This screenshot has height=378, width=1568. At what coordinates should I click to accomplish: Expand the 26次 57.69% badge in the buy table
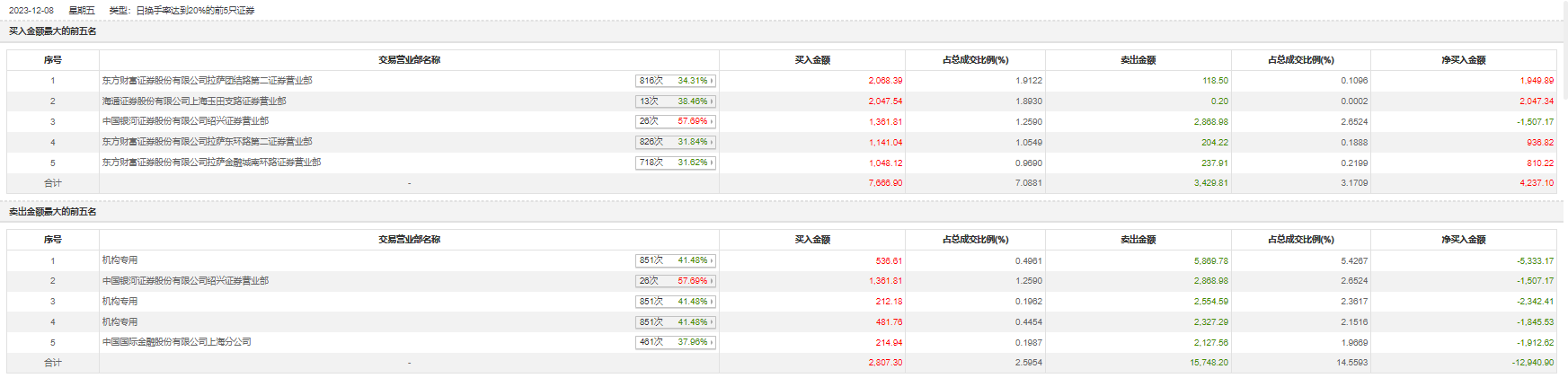pyautogui.click(x=676, y=121)
